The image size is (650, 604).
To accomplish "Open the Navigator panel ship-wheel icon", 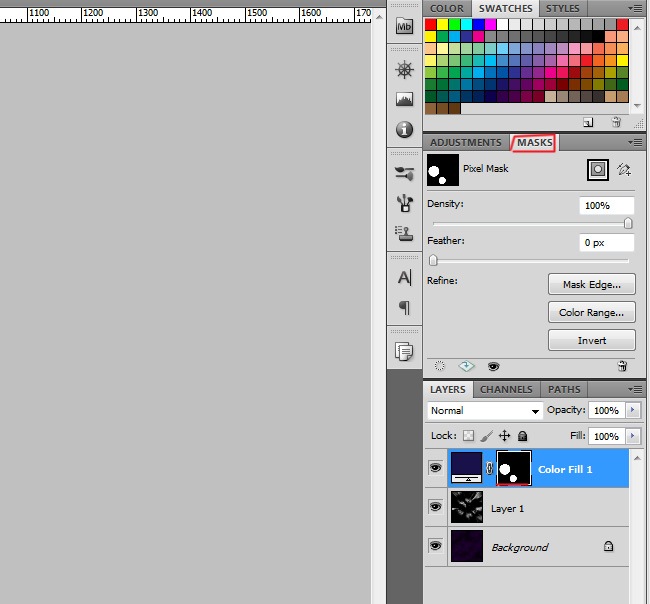I will pos(405,69).
